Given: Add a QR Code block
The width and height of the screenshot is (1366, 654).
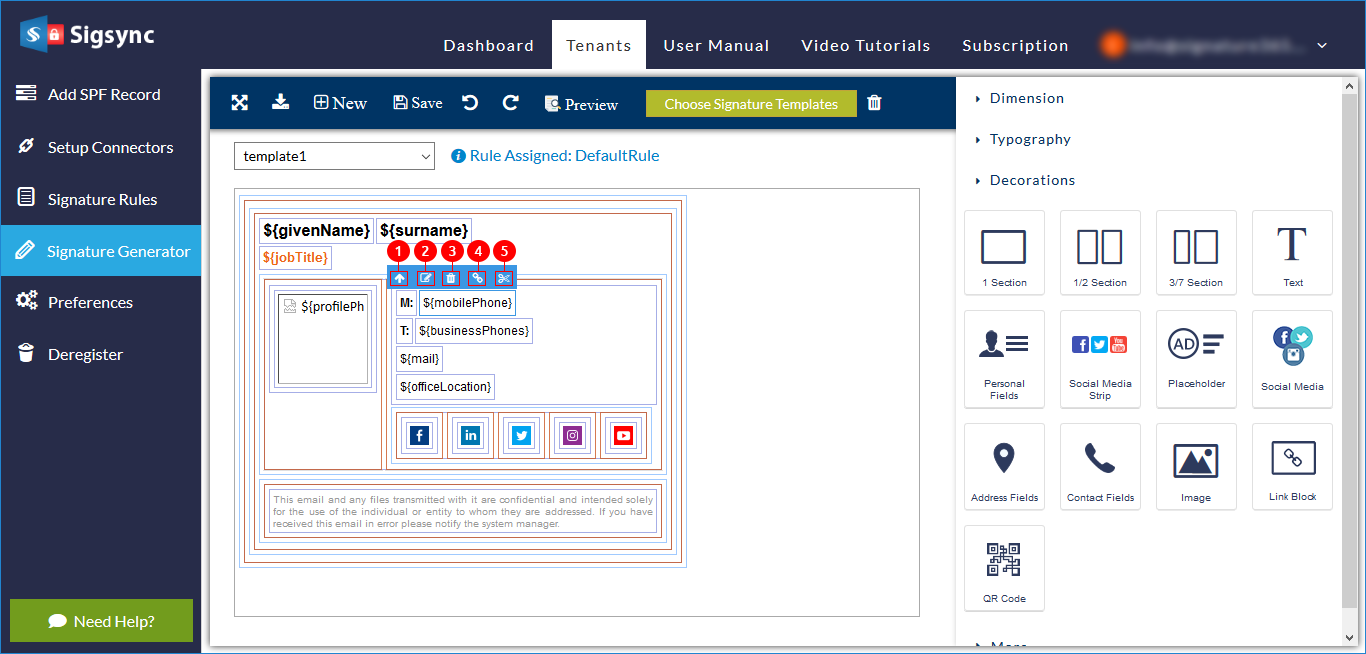Looking at the screenshot, I should point(1004,568).
